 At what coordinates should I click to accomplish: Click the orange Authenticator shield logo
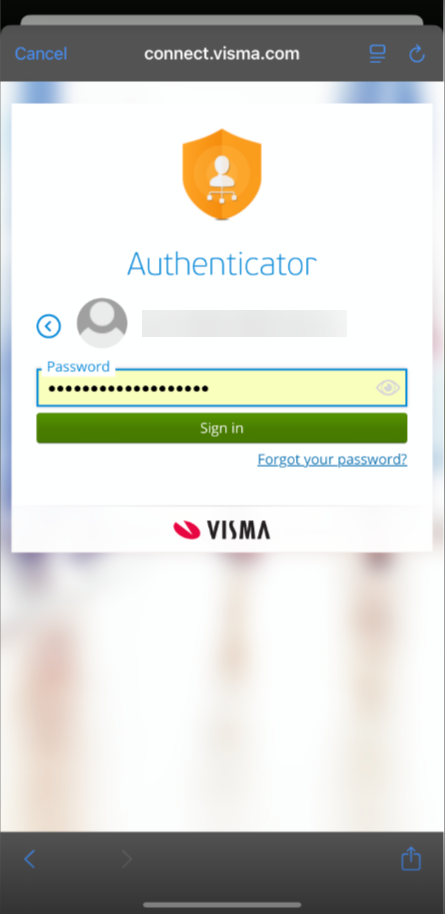pyautogui.click(x=222, y=174)
